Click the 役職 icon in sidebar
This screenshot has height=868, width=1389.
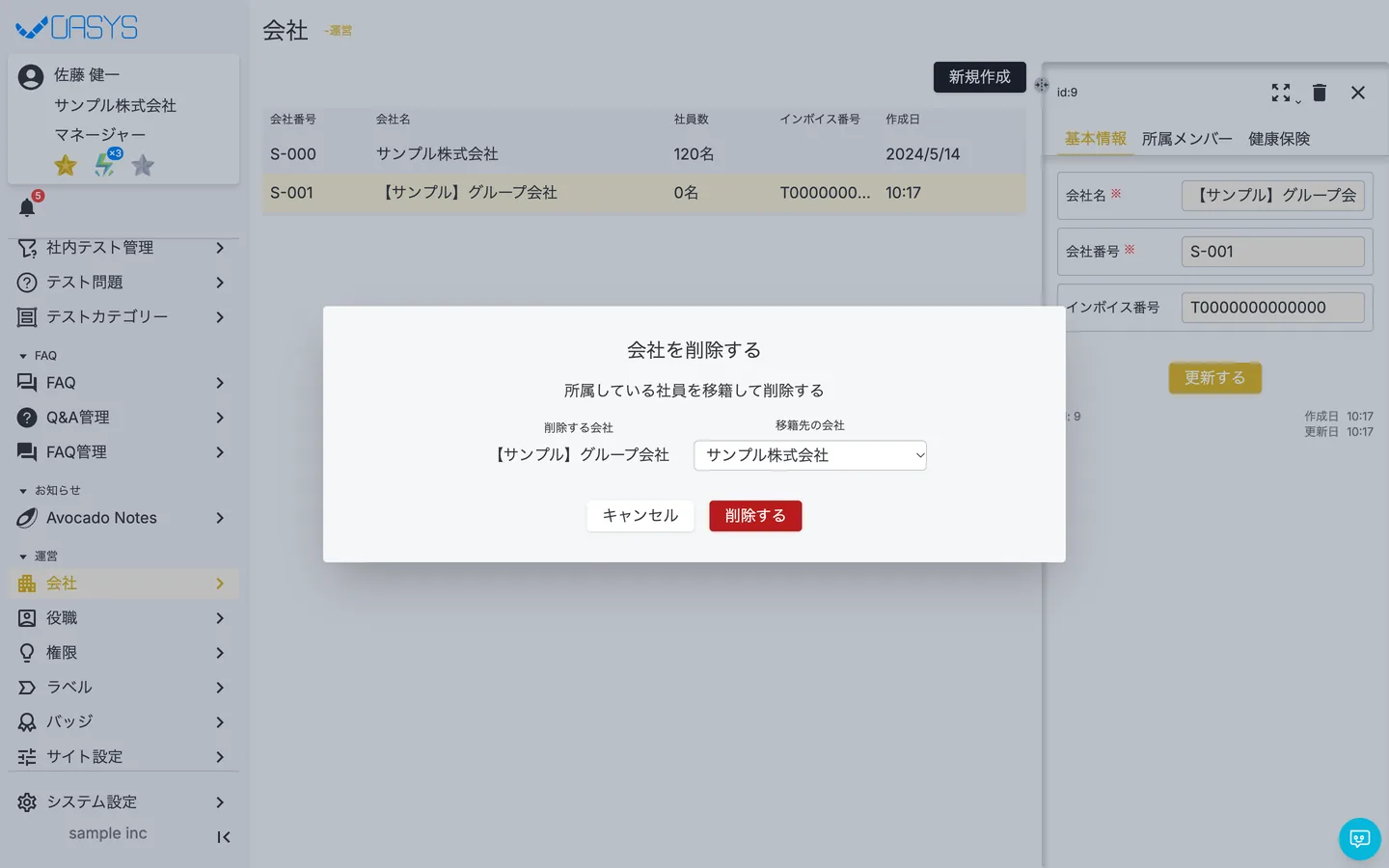point(27,618)
